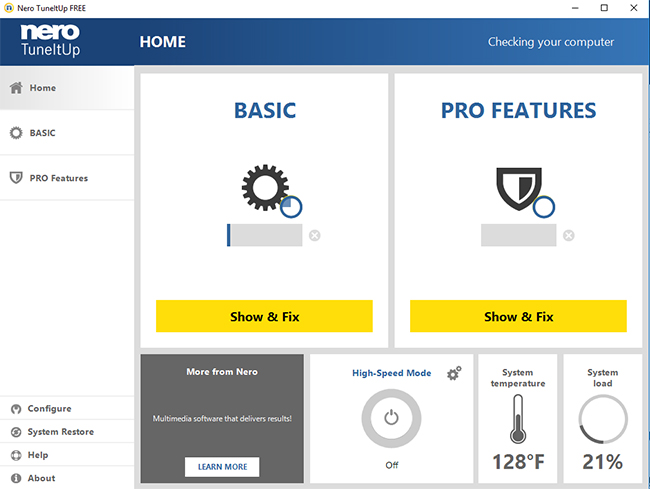Open the About menu item
Viewport: 650px width, 489px height.
(67, 478)
